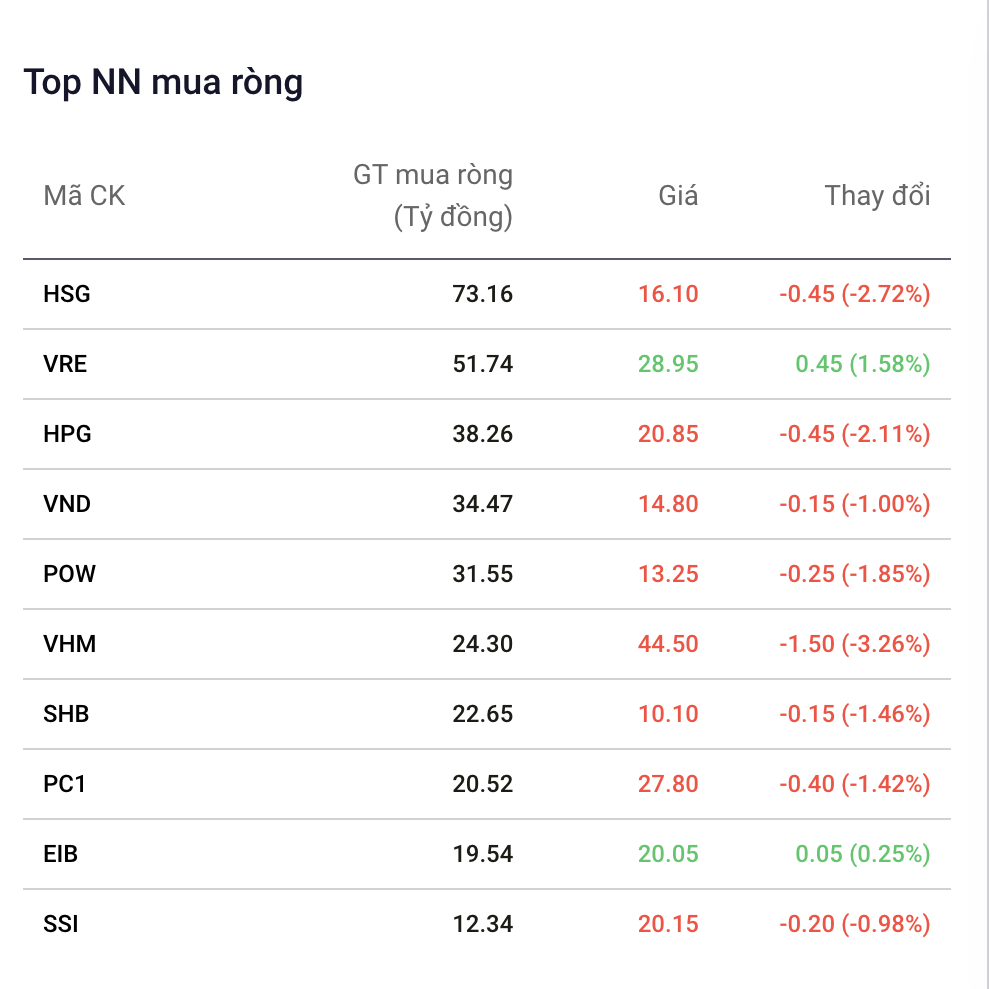Open the SSI stock code
Screen dimensions: 989x989
click(61, 924)
